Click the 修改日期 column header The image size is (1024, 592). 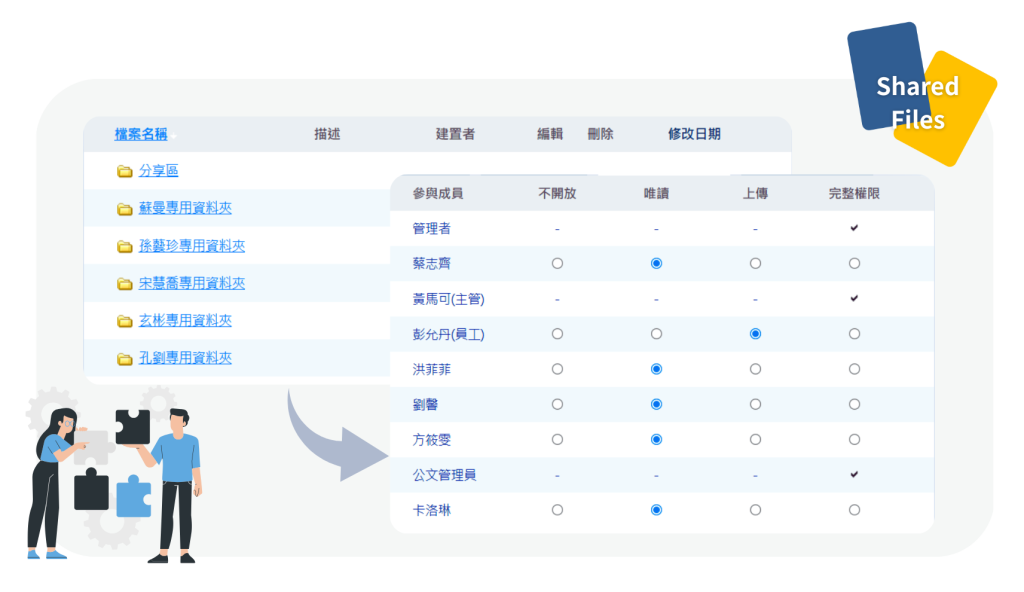pyautogui.click(x=694, y=134)
